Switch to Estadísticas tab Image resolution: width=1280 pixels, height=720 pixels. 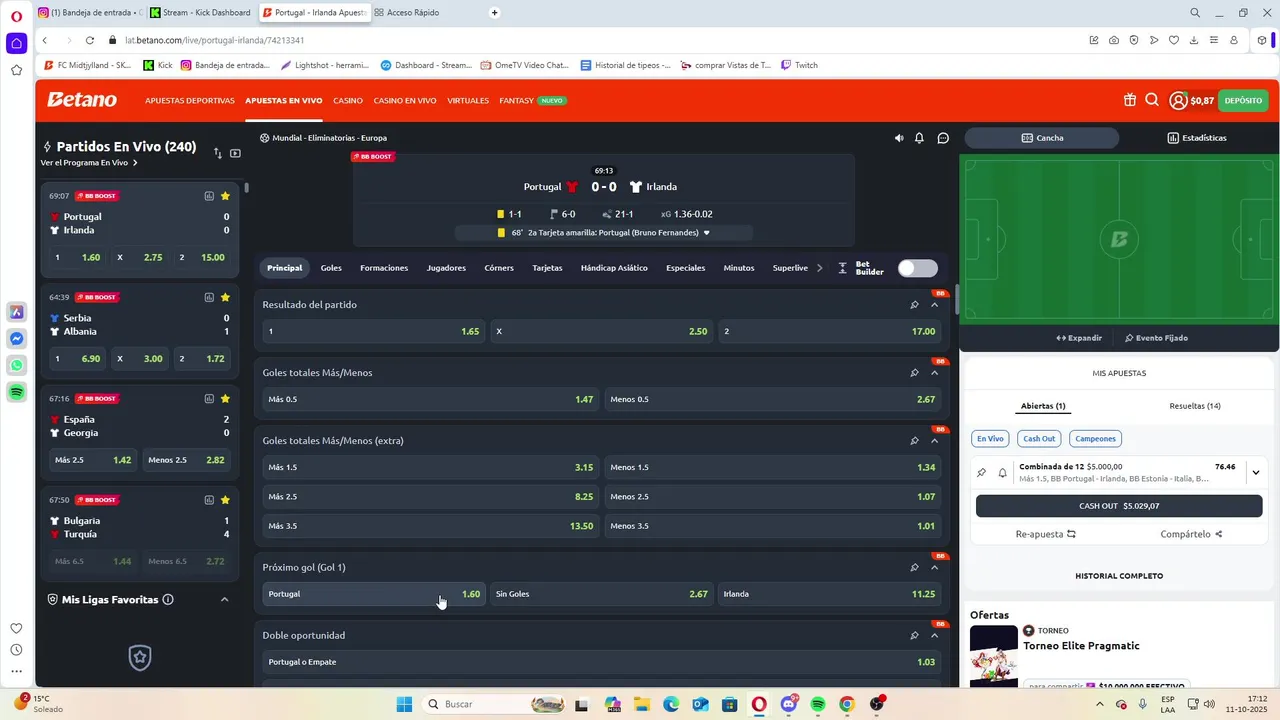click(x=1197, y=138)
